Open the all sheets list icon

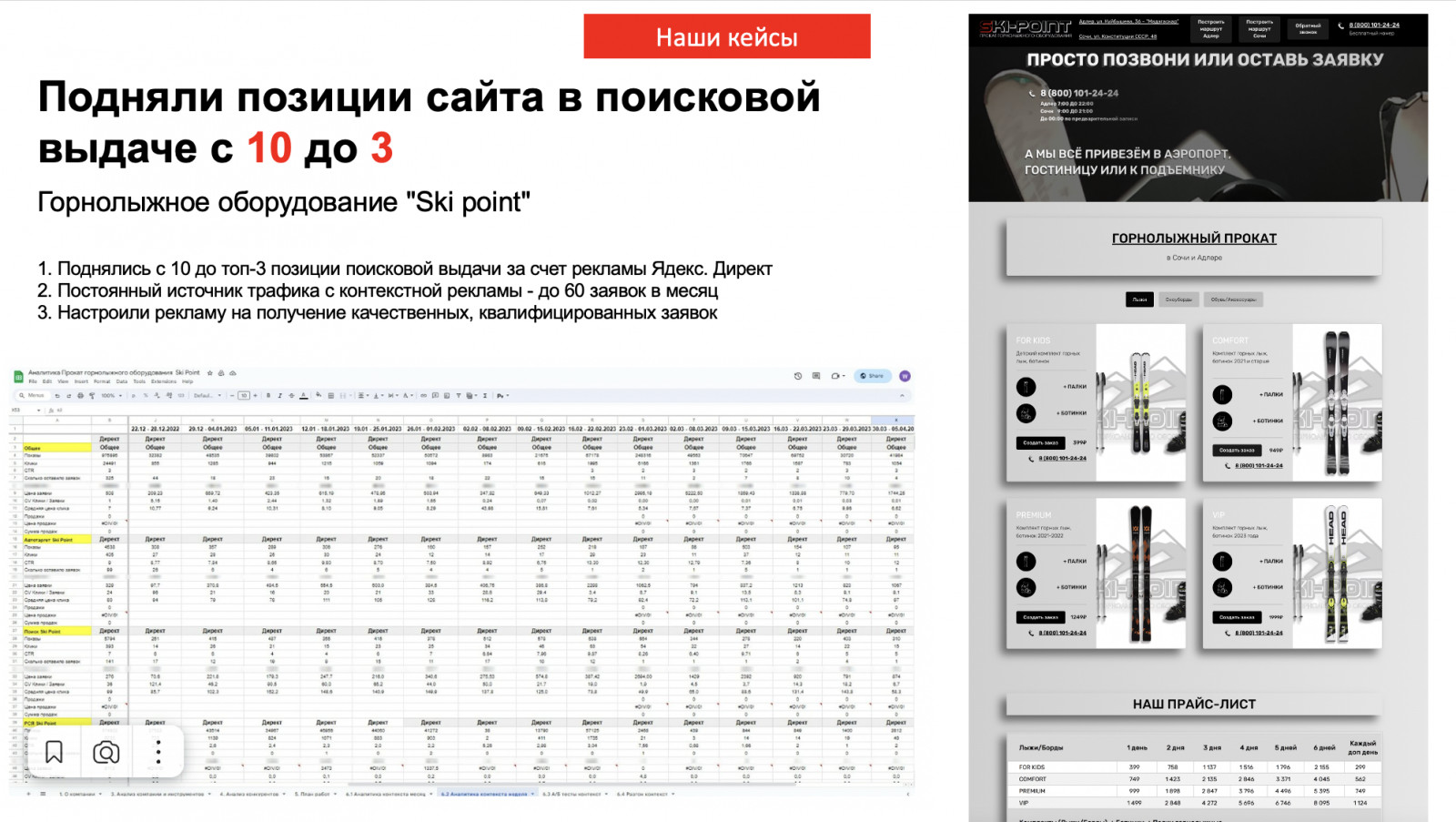(x=44, y=794)
